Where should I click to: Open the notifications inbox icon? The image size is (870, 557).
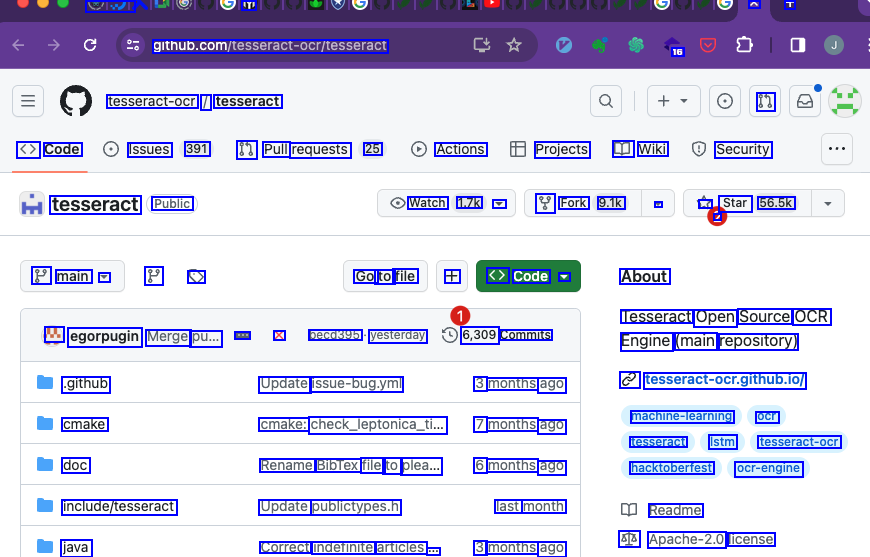[x=803, y=101]
